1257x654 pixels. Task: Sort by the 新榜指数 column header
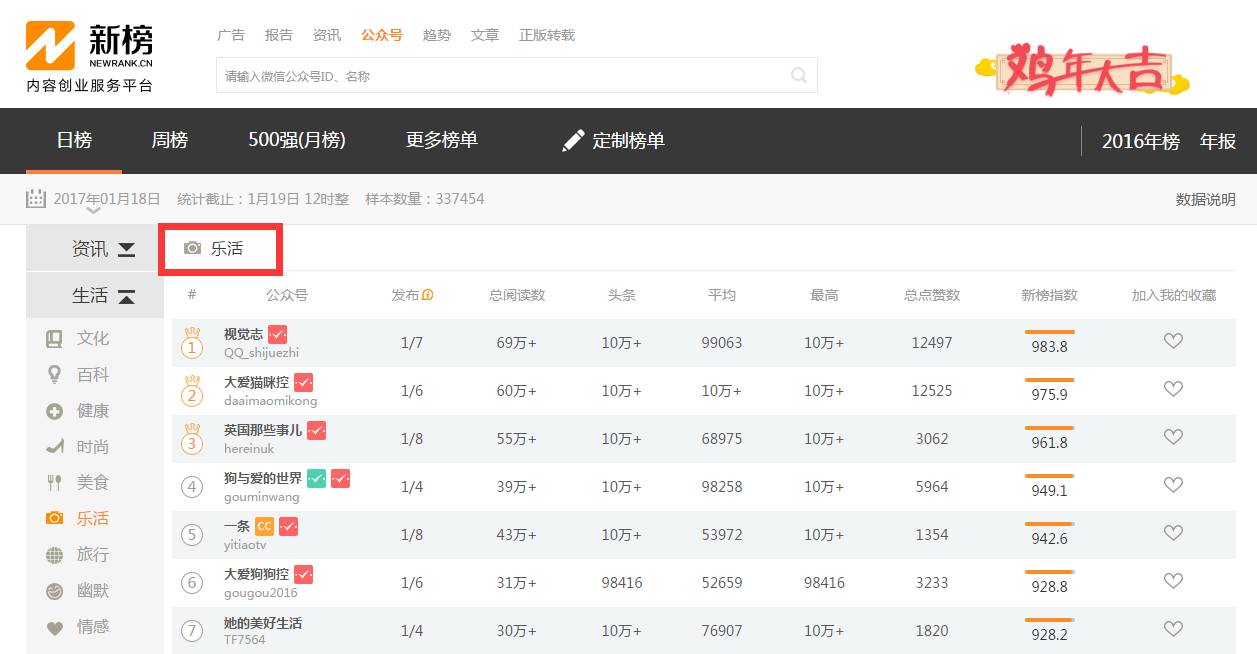pyautogui.click(x=1050, y=295)
